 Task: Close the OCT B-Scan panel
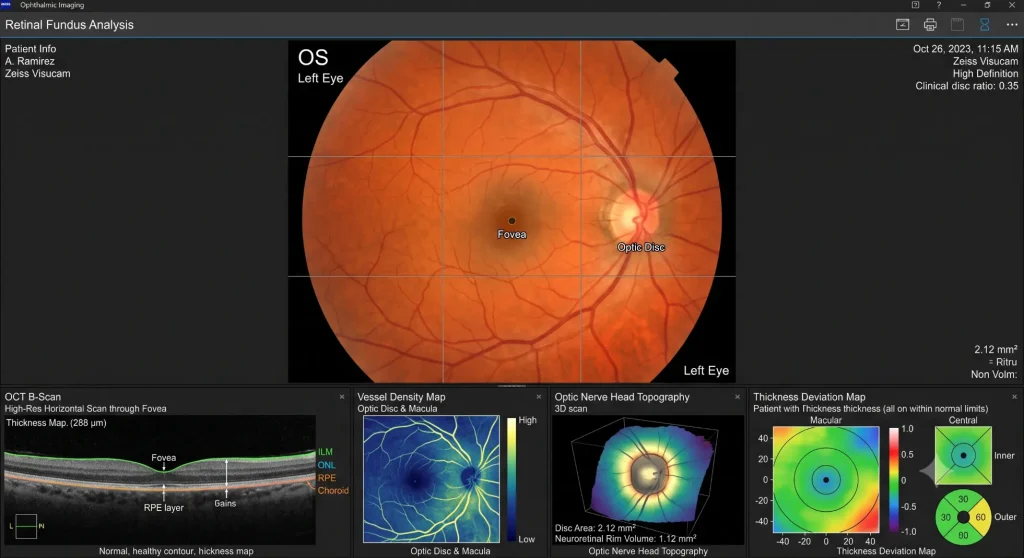point(342,397)
